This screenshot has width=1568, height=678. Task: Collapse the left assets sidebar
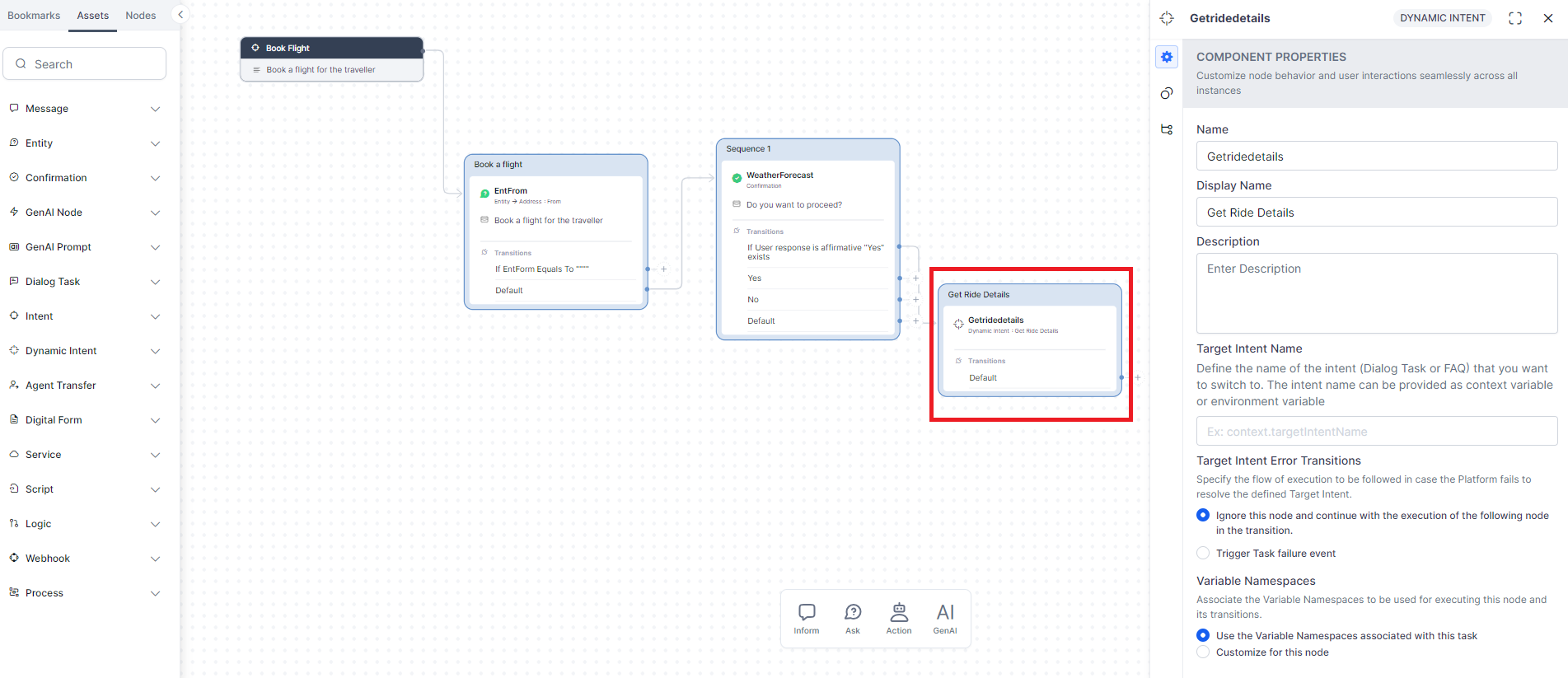(x=180, y=14)
